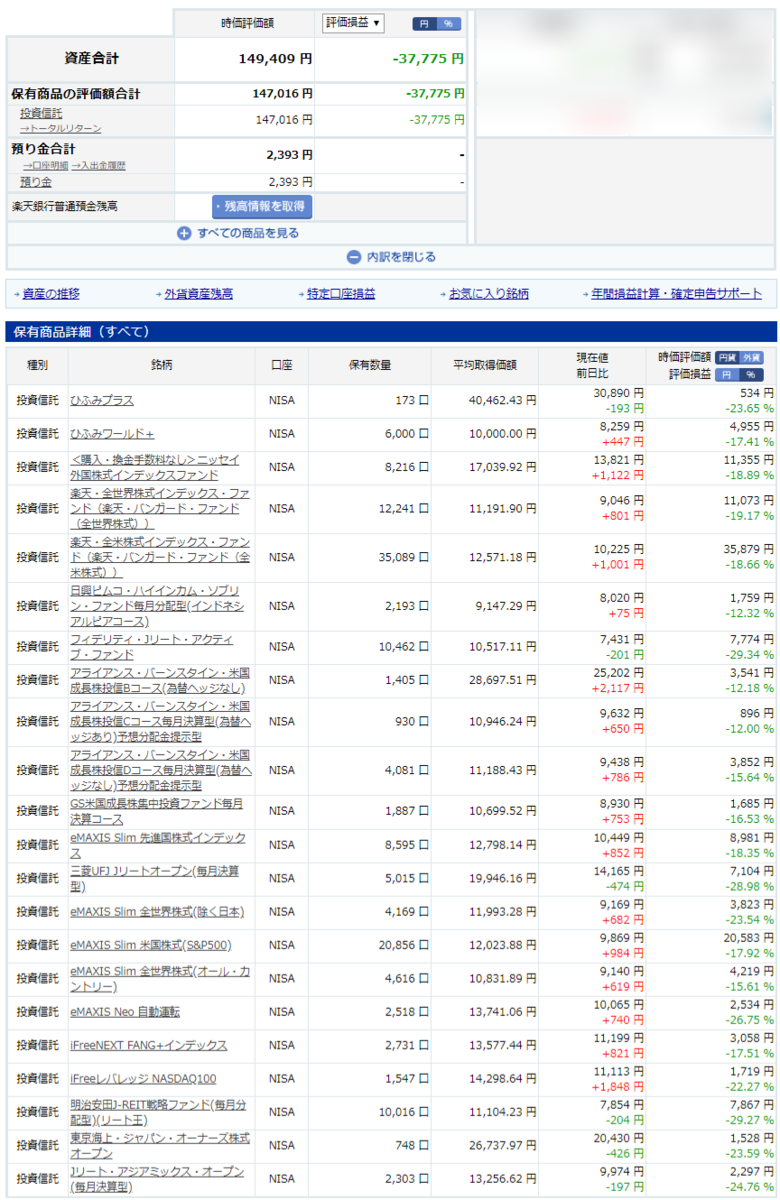Open the →トータルリターン link
Viewport: 780px width, 1200px height.
pos(60,128)
